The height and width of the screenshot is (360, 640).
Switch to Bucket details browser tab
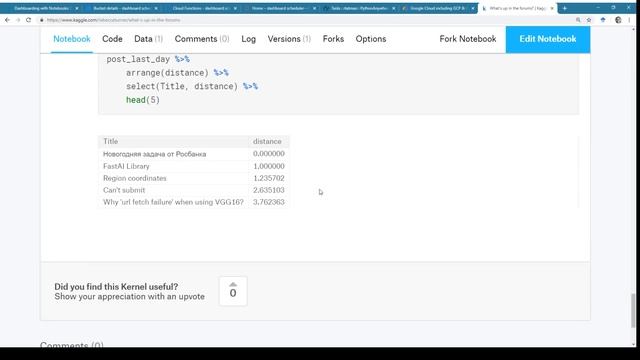click(121, 8)
